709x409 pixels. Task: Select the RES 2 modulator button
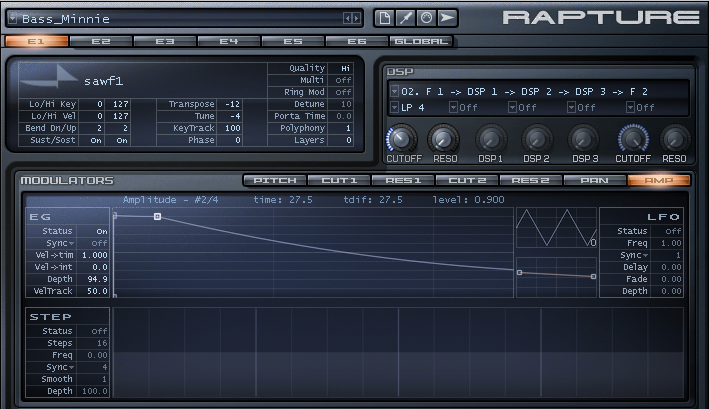[x=531, y=180]
